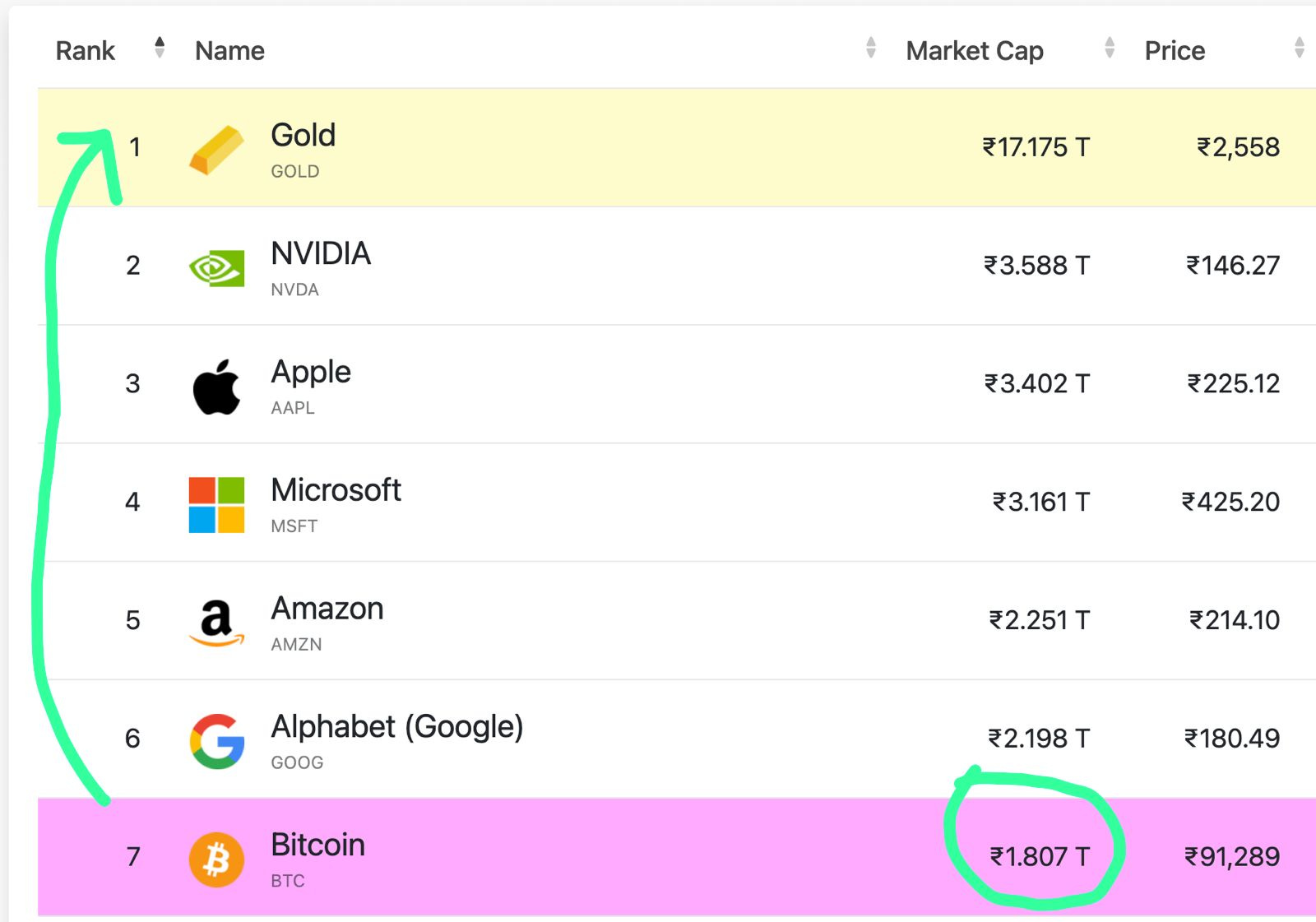Click the Bitcoin logo icon

point(216,859)
